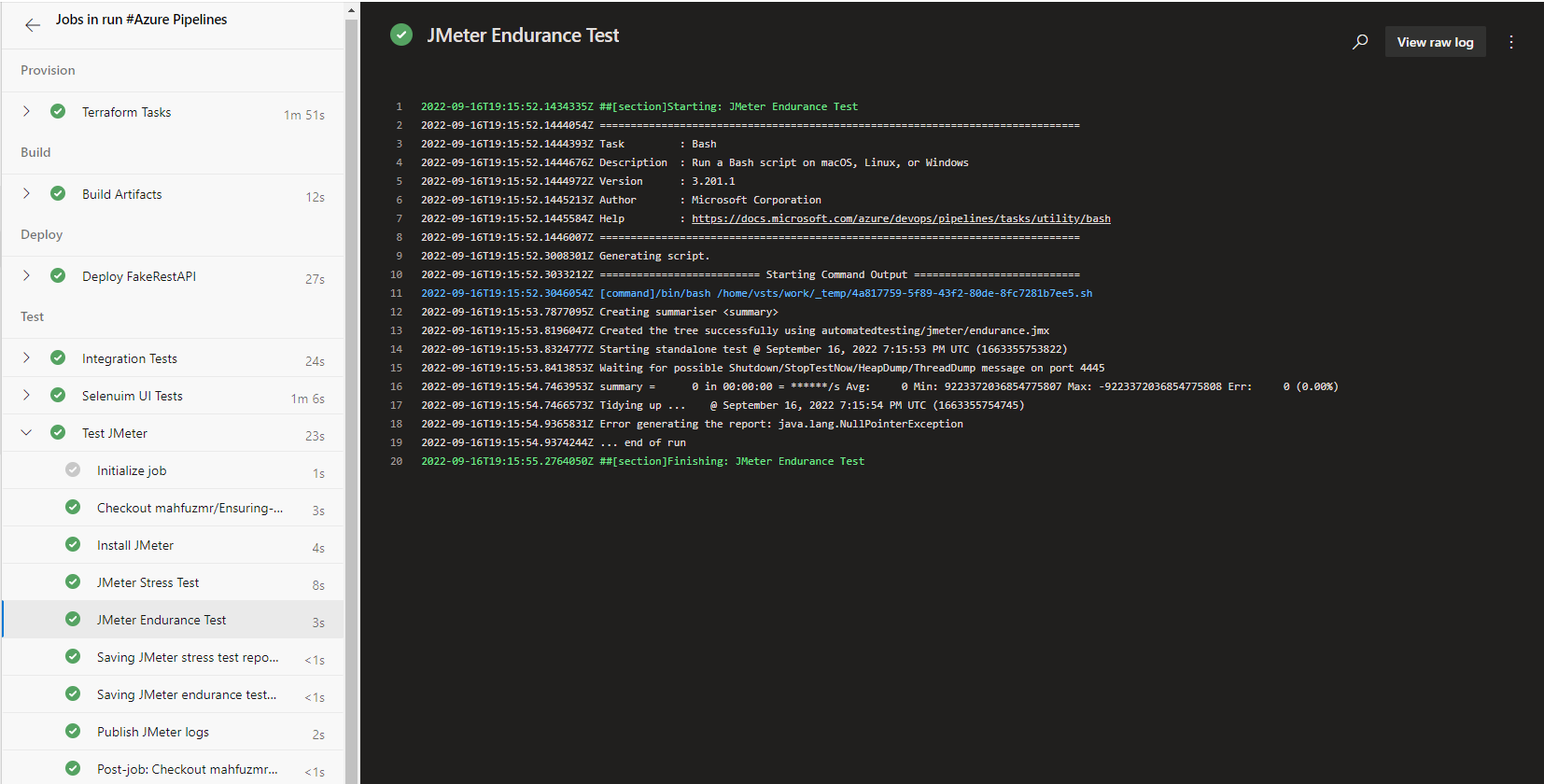Open the Install JMeter step log

pos(174,545)
